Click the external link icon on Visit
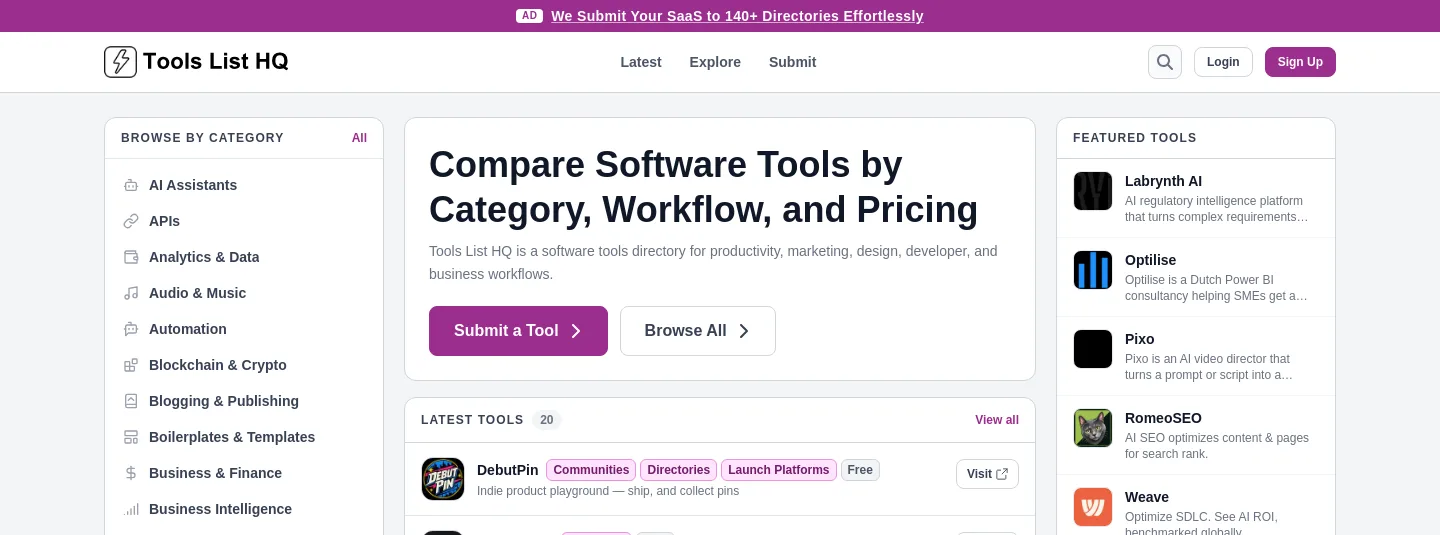 (1002, 474)
